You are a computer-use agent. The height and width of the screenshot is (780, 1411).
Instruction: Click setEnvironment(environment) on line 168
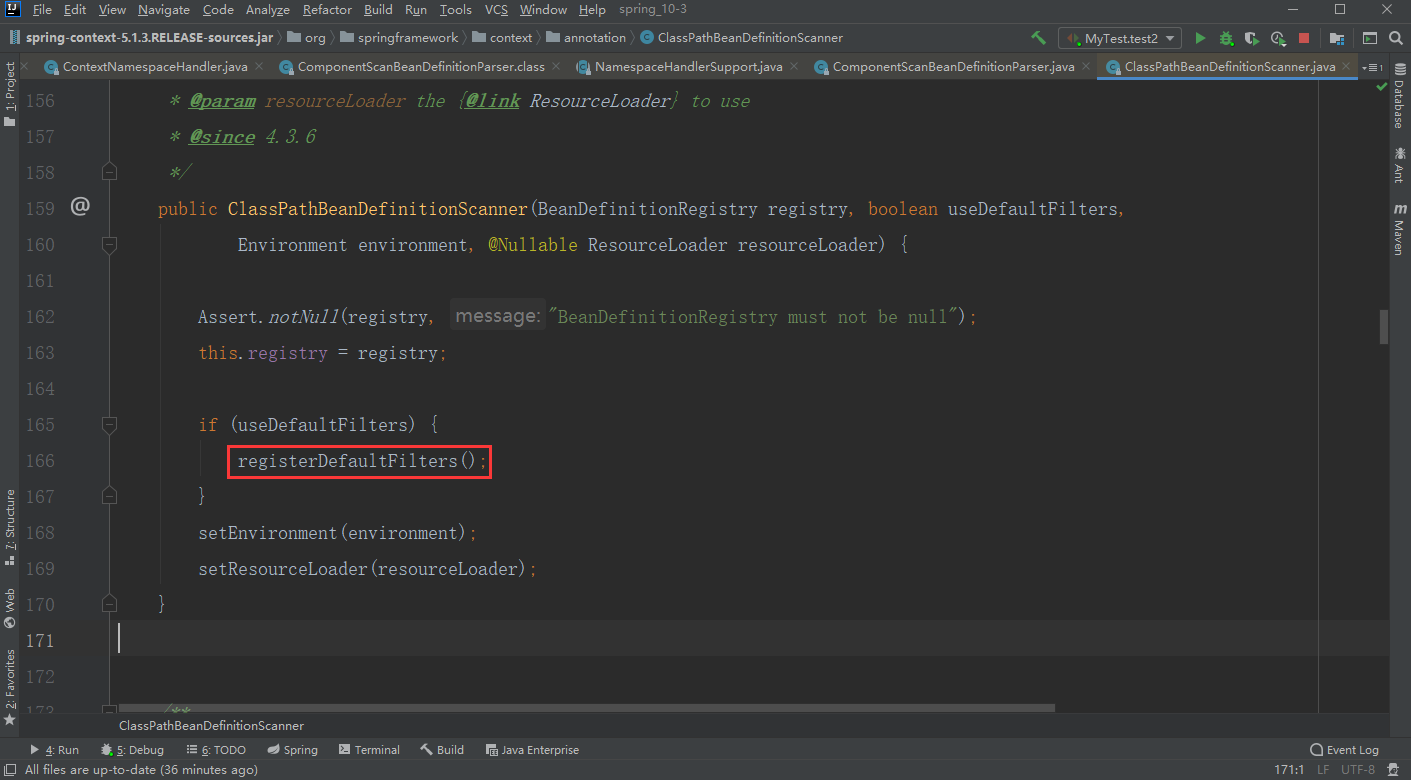coord(332,533)
